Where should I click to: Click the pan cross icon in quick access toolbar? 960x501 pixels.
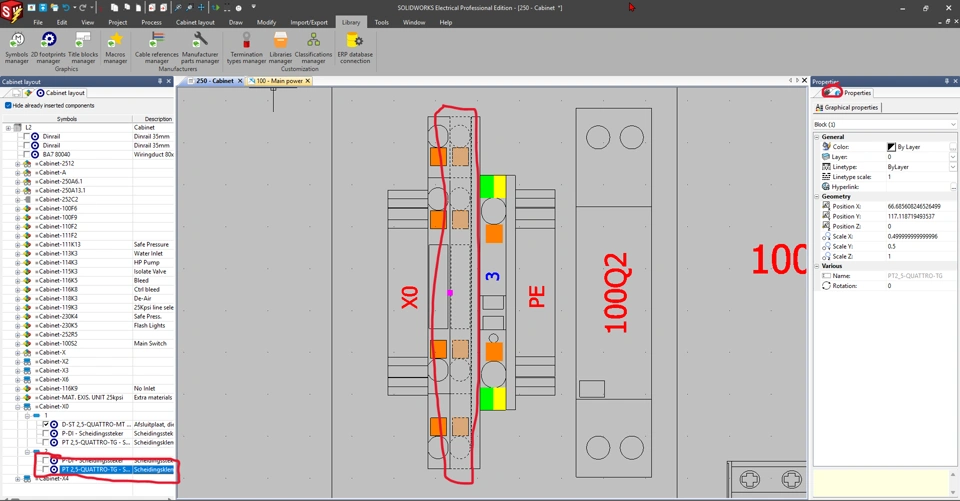pyautogui.click(x=201, y=8)
